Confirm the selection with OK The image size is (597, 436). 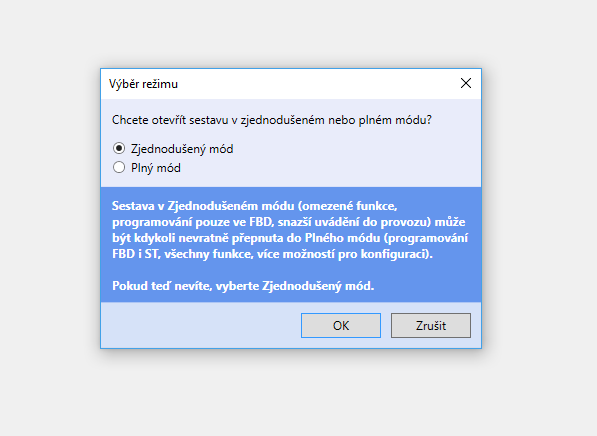pos(341,326)
